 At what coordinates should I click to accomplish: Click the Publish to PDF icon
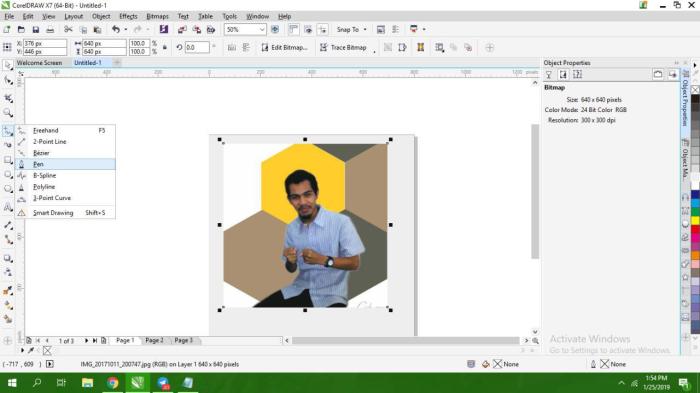click(x=211, y=29)
